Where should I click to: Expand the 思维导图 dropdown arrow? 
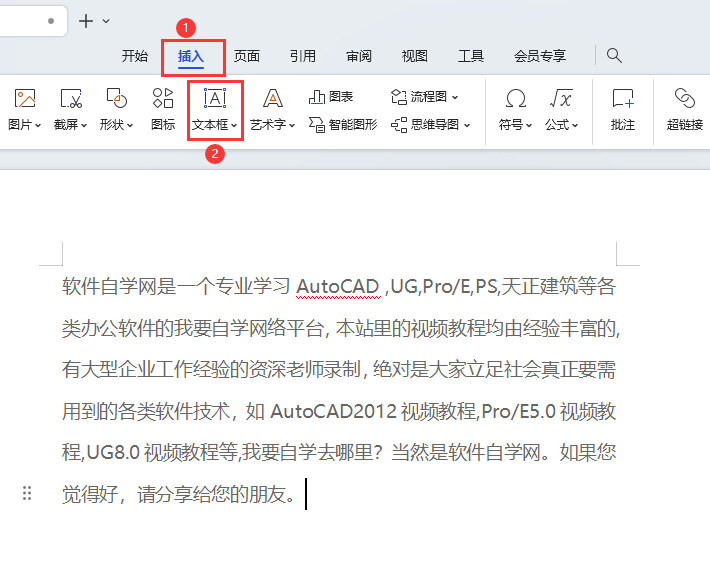click(467, 125)
